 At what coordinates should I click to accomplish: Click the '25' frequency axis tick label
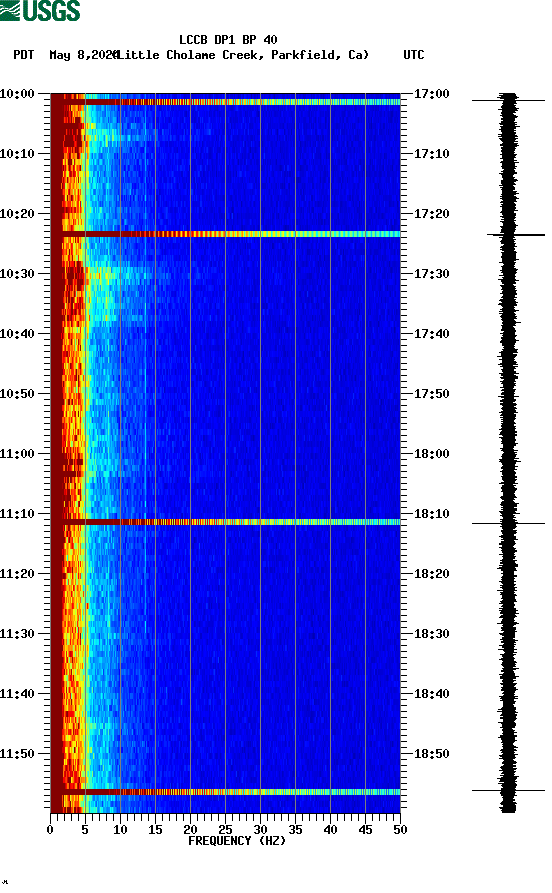[x=226, y=830]
